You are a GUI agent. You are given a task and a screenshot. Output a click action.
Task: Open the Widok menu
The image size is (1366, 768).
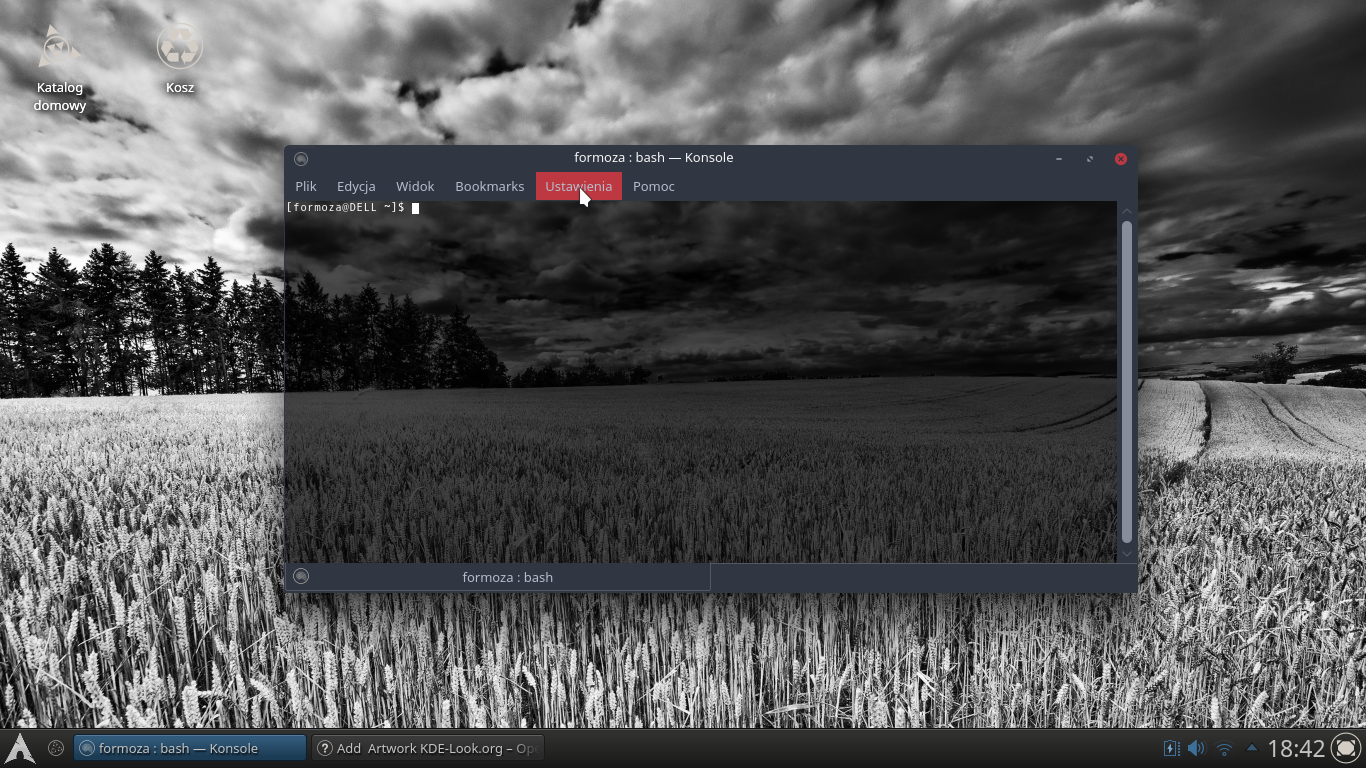click(x=415, y=186)
